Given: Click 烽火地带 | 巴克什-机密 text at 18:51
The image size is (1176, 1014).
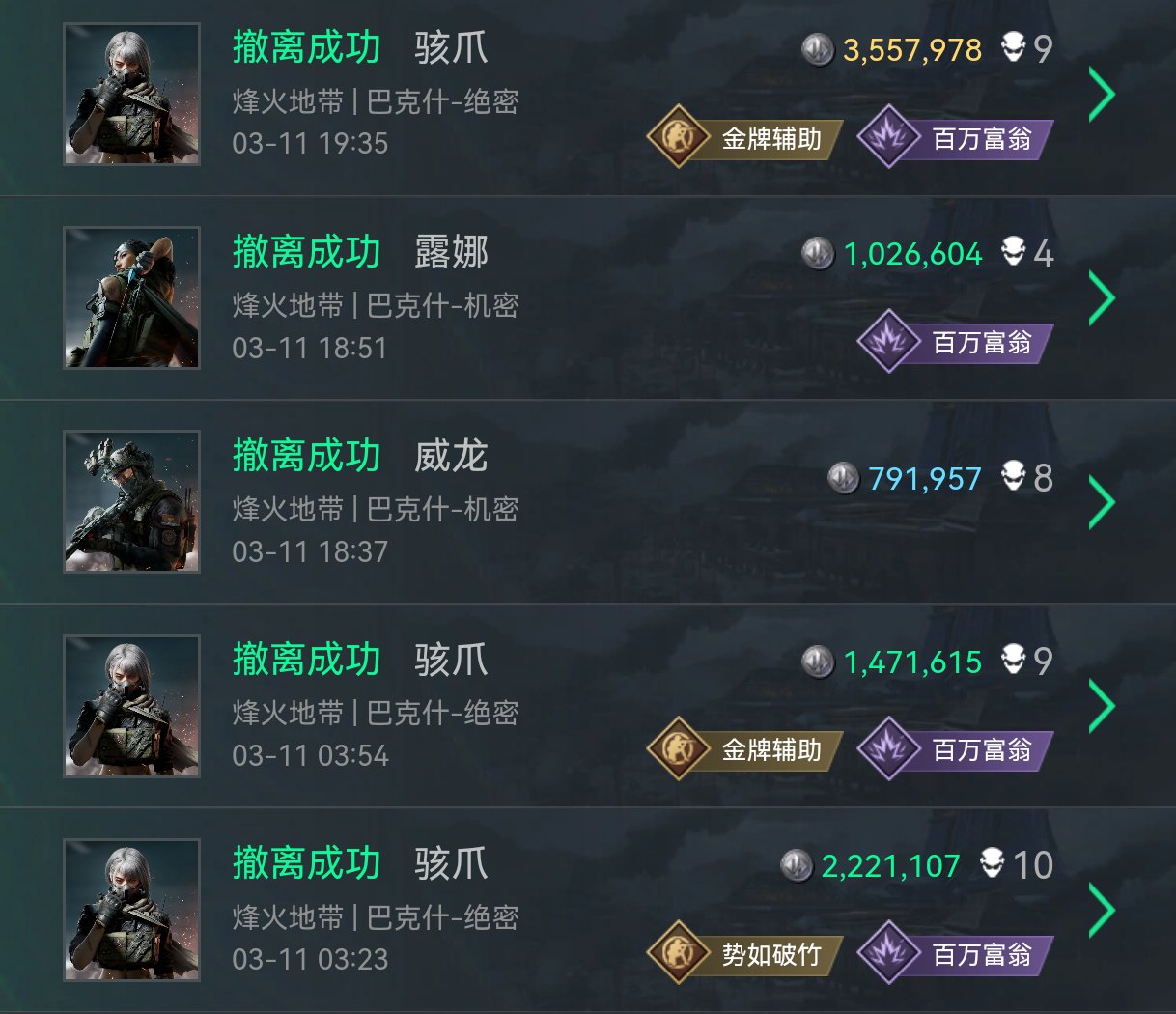Looking at the screenshot, I should (x=376, y=306).
